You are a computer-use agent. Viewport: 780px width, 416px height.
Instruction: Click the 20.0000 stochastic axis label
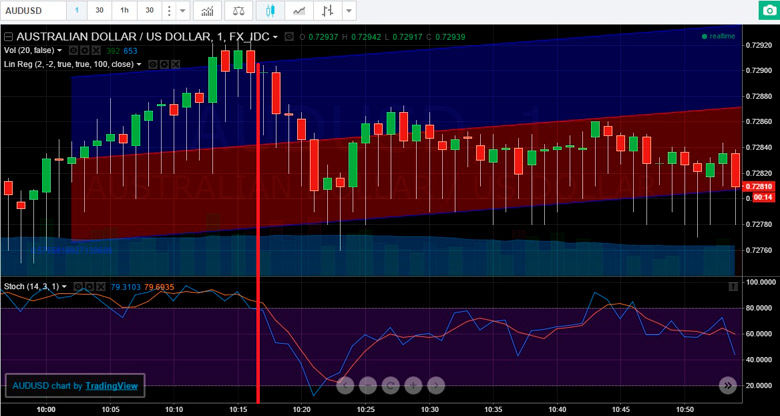point(758,385)
